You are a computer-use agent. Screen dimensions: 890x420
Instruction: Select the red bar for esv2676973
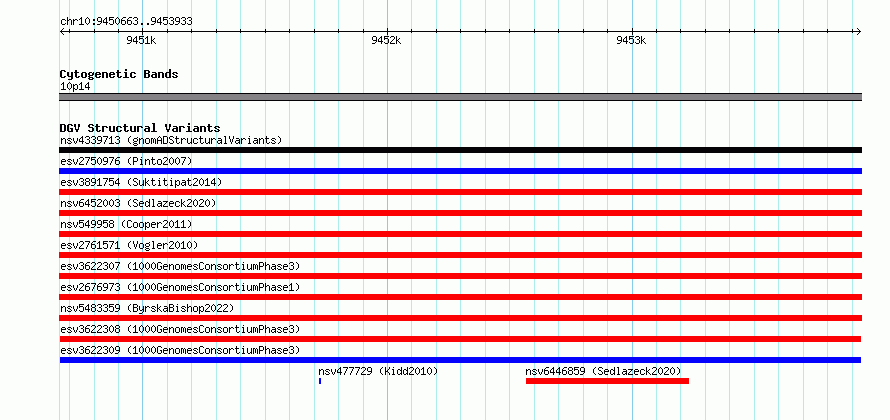[x=460, y=297]
